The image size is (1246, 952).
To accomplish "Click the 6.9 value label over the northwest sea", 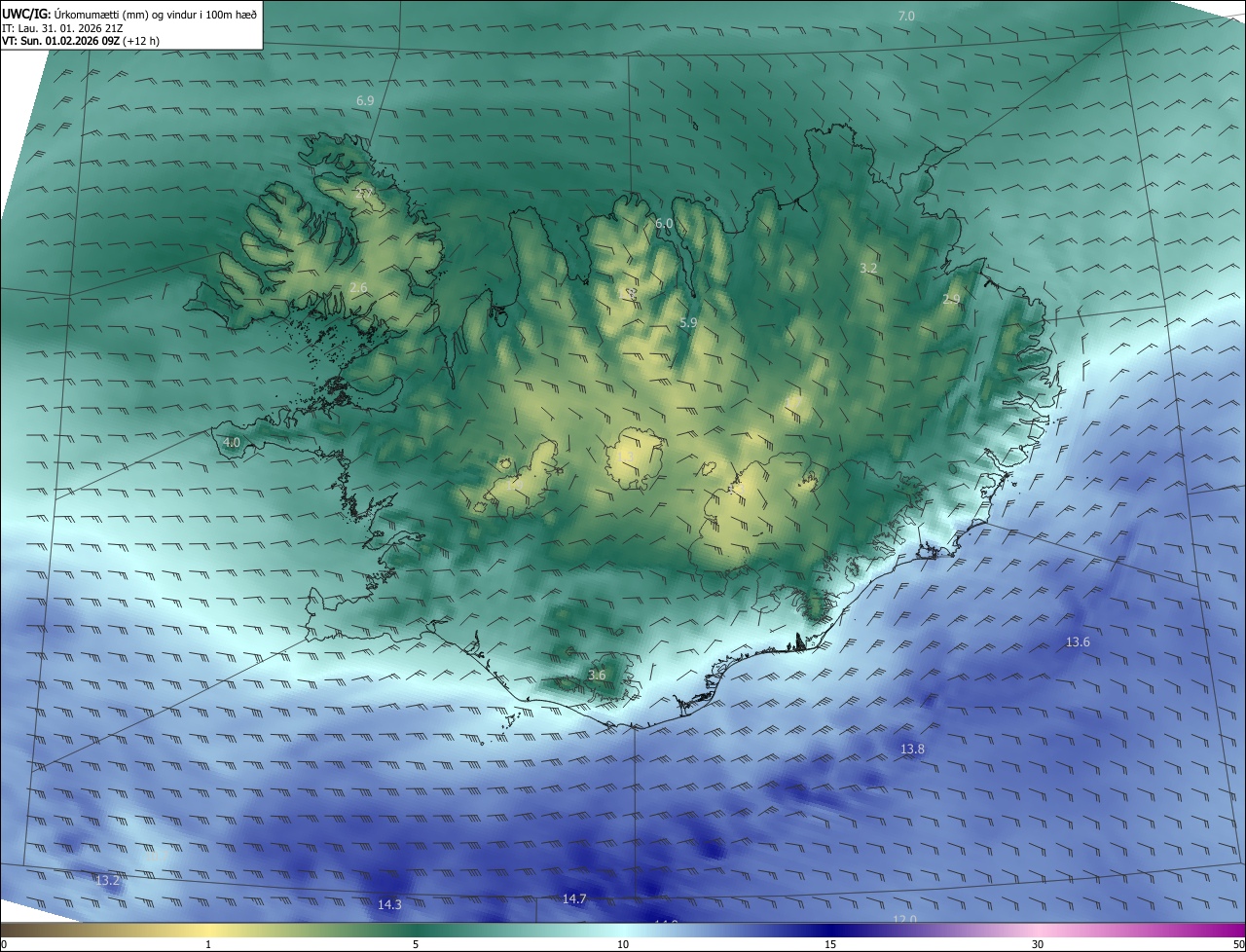I will [365, 101].
